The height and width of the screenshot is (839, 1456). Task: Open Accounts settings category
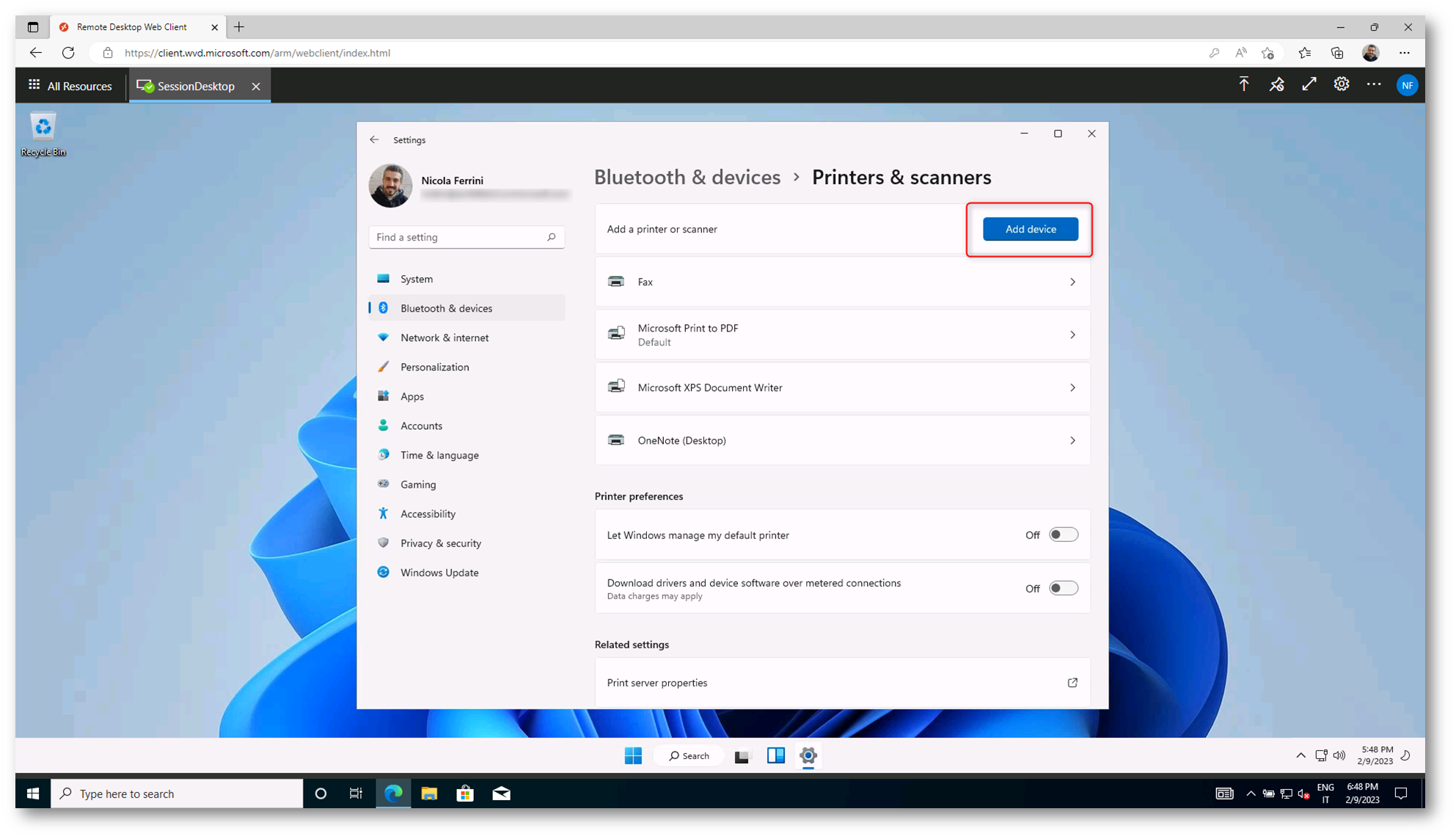click(x=467, y=425)
